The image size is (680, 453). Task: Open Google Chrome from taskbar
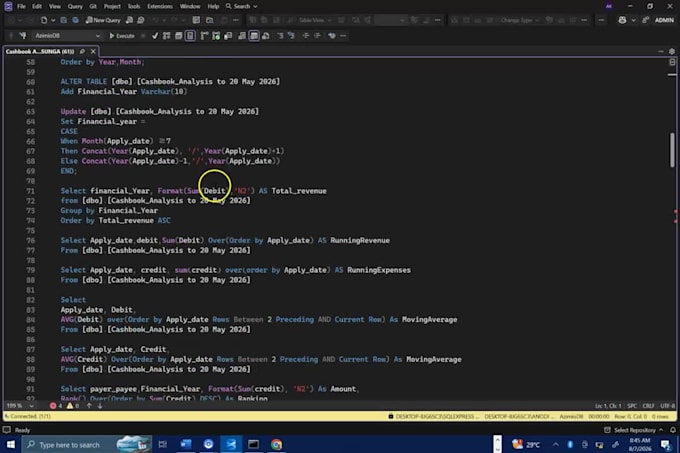click(x=276, y=444)
